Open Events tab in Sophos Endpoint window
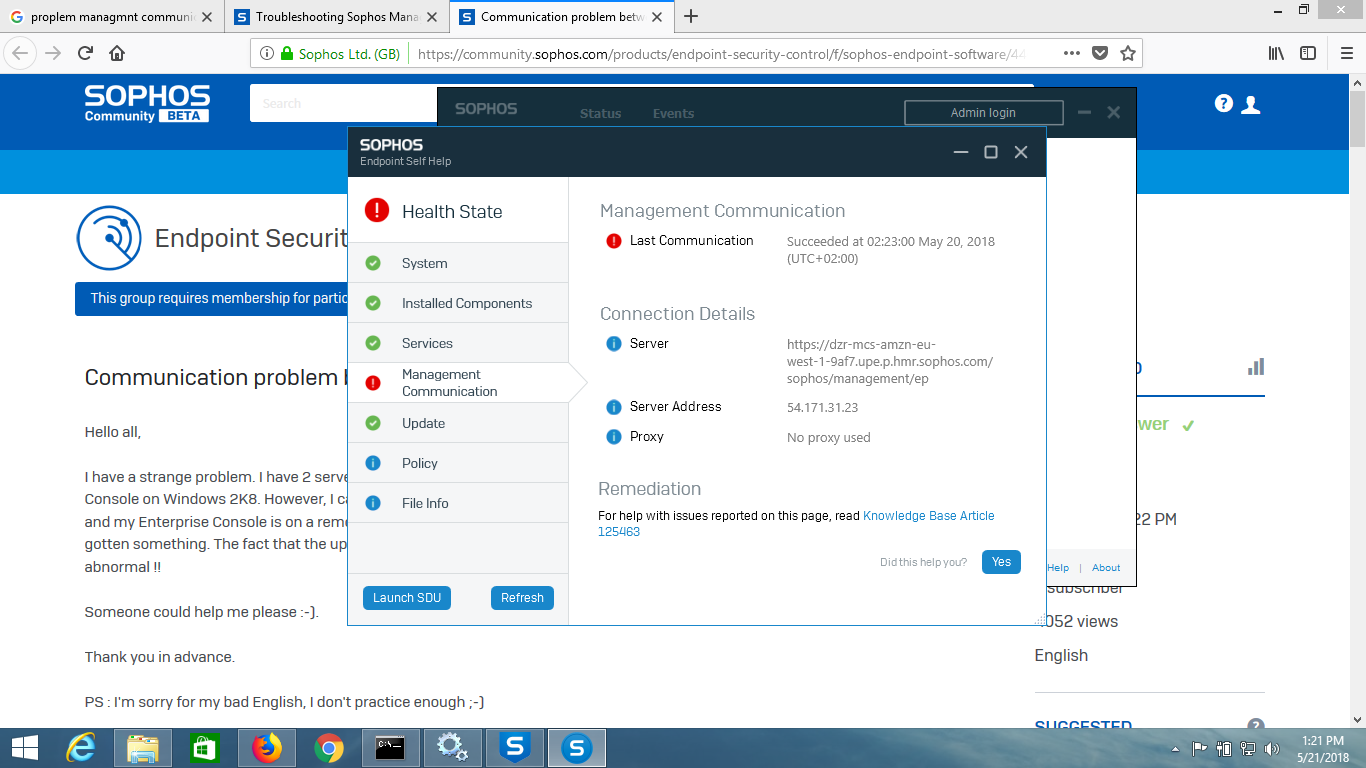 pos(673,114)
